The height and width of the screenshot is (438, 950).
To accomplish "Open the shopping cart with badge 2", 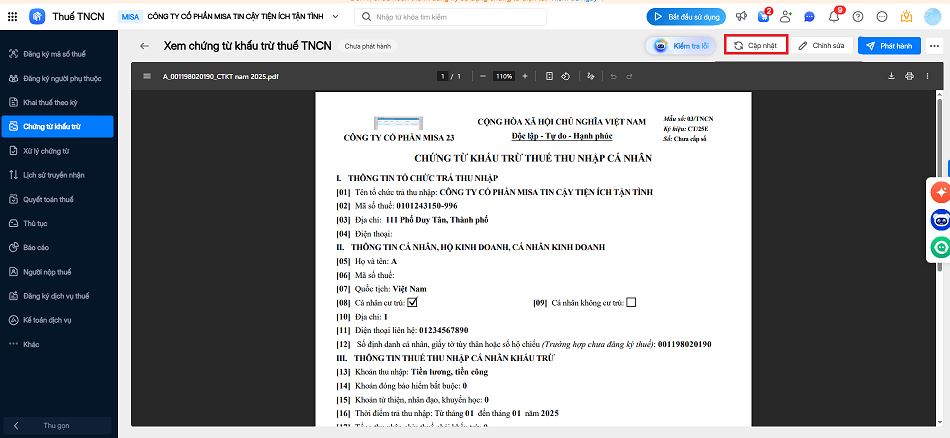I will (x=763, y=16).
